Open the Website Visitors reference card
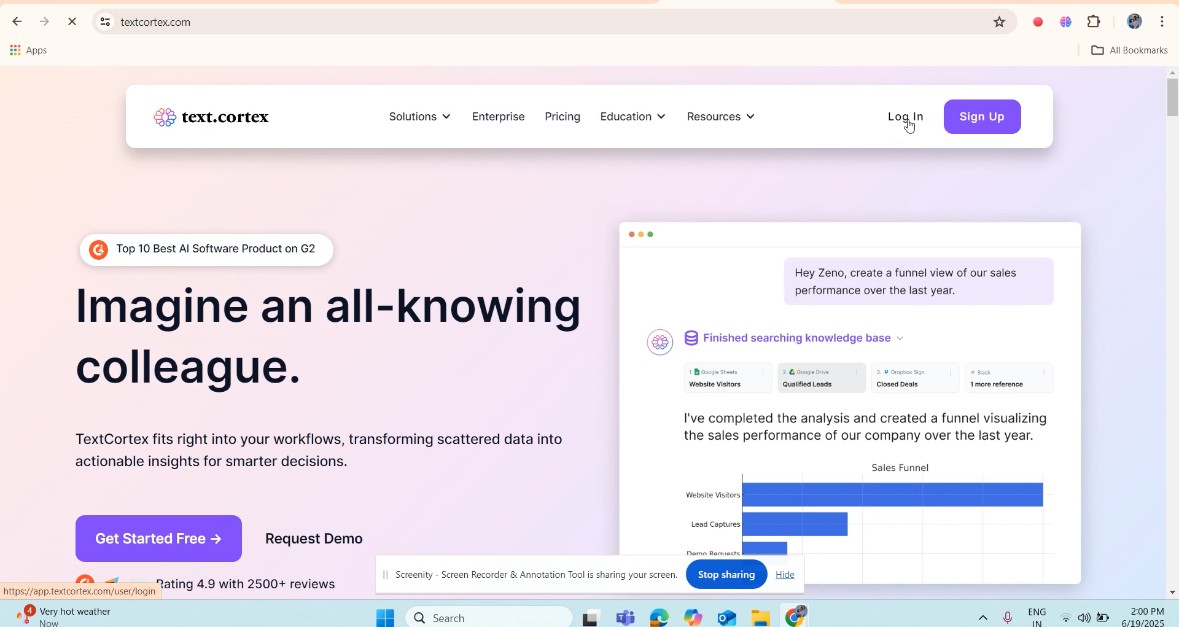The width and height of the screenshot is (1179, 627). [728, 378]
